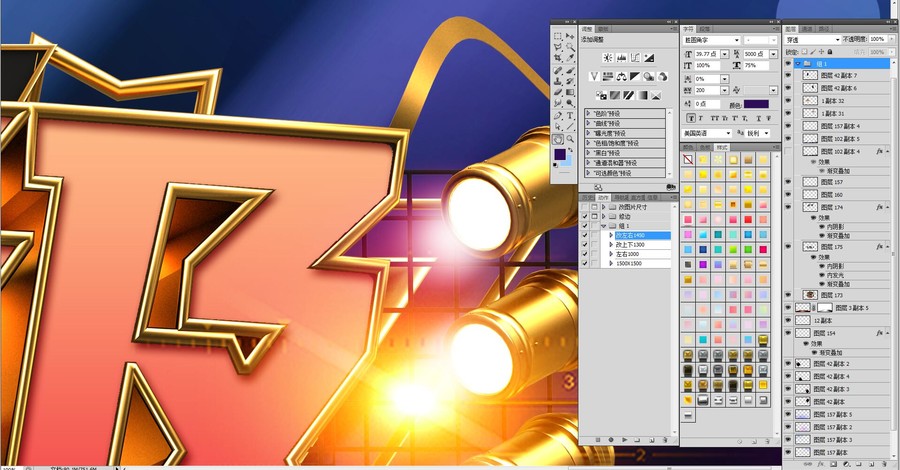The width and height of the screenshot is (900, 470).
Task: Select the Horizontal Type tool
Action: (x=570, y=115)
